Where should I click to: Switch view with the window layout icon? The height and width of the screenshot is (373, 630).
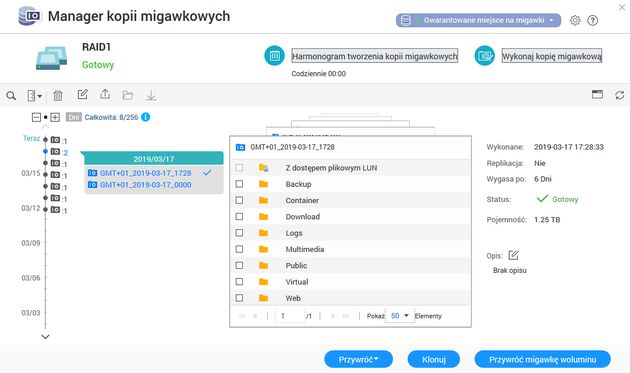point(597,94)
